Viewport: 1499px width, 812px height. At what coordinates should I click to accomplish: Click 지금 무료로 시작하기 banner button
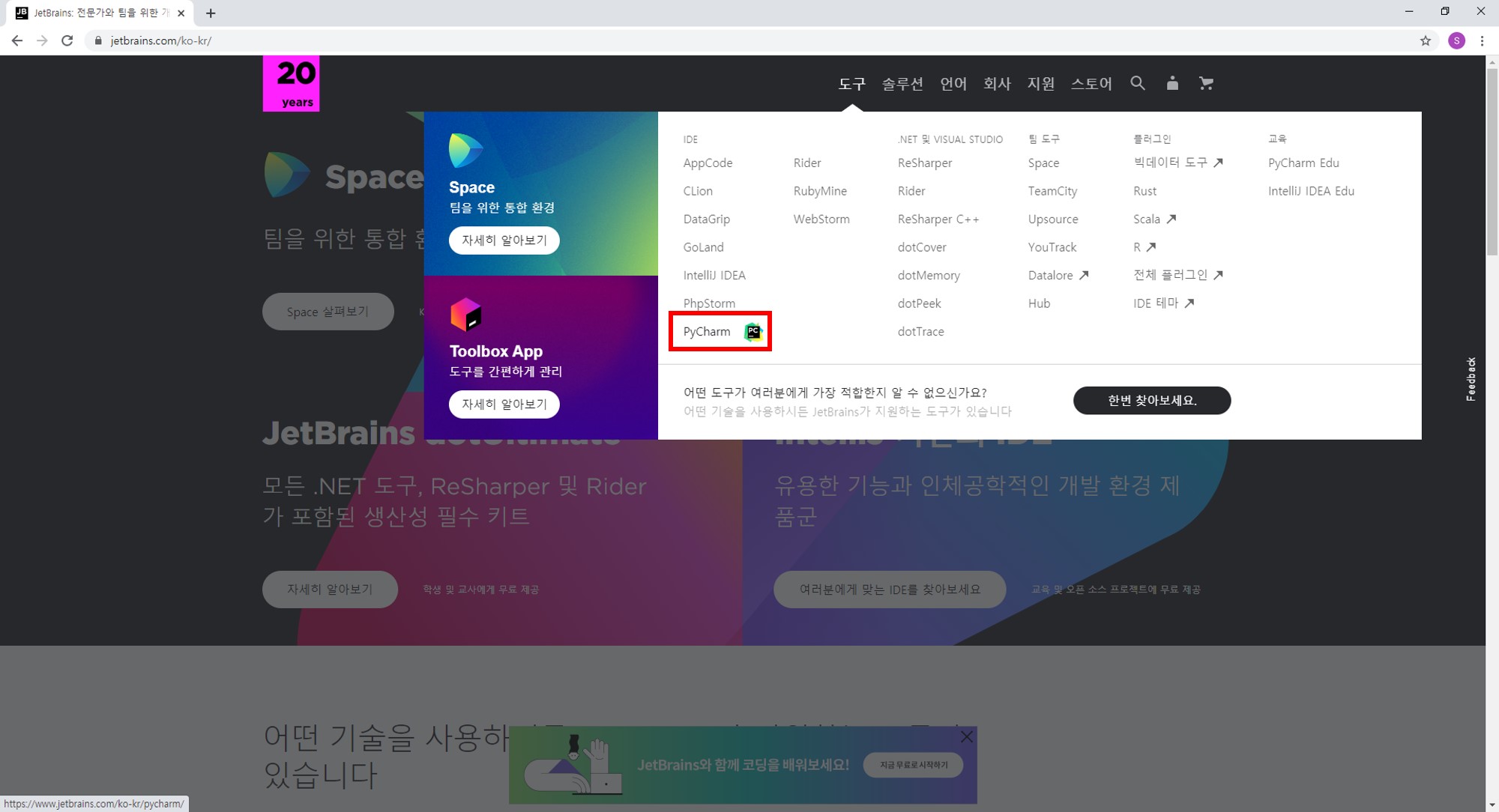pos(913,765)
